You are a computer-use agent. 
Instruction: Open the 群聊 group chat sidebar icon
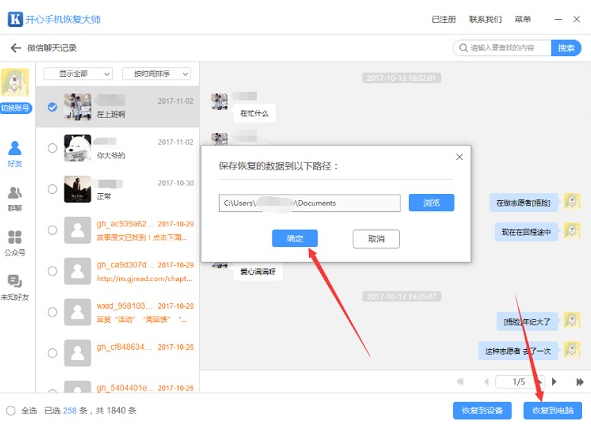tap(15, 199)
